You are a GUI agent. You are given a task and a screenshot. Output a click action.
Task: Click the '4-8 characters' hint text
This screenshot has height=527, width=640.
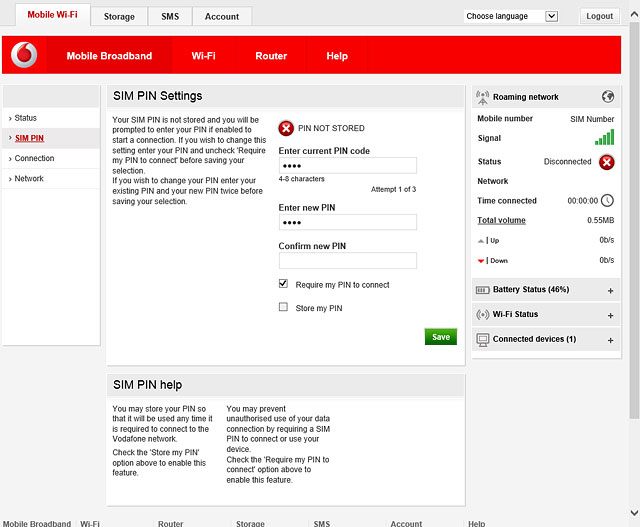pyautogui.click(x=302, y=179)
